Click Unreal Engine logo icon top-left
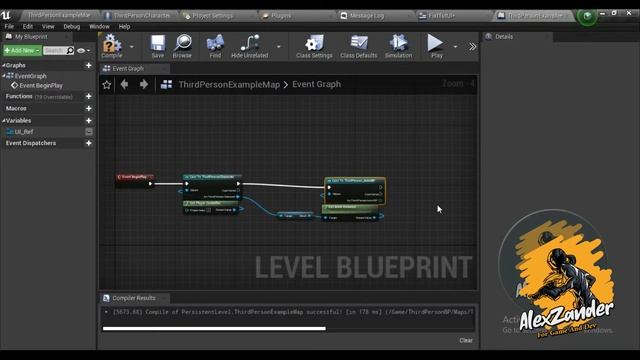This screenshot has width=640, height=360. tap(6, 16)
